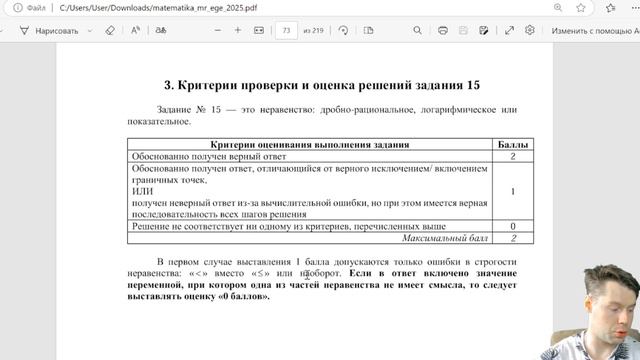
Task: Open the translate icon in PDF toolbar
Action: click(161, 31)
